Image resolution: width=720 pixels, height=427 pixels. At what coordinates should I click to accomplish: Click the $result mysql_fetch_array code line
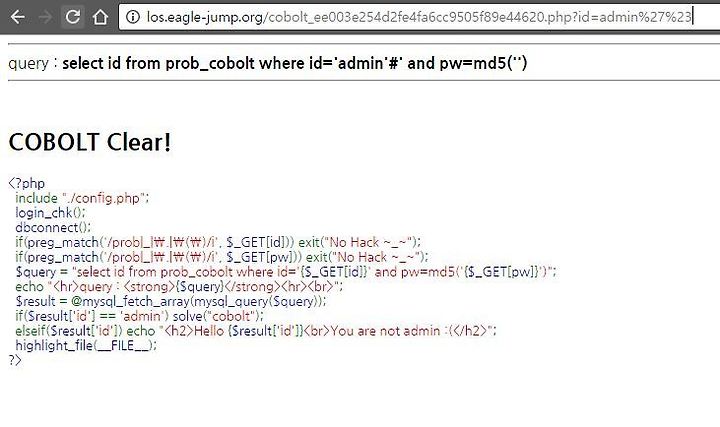171,301
